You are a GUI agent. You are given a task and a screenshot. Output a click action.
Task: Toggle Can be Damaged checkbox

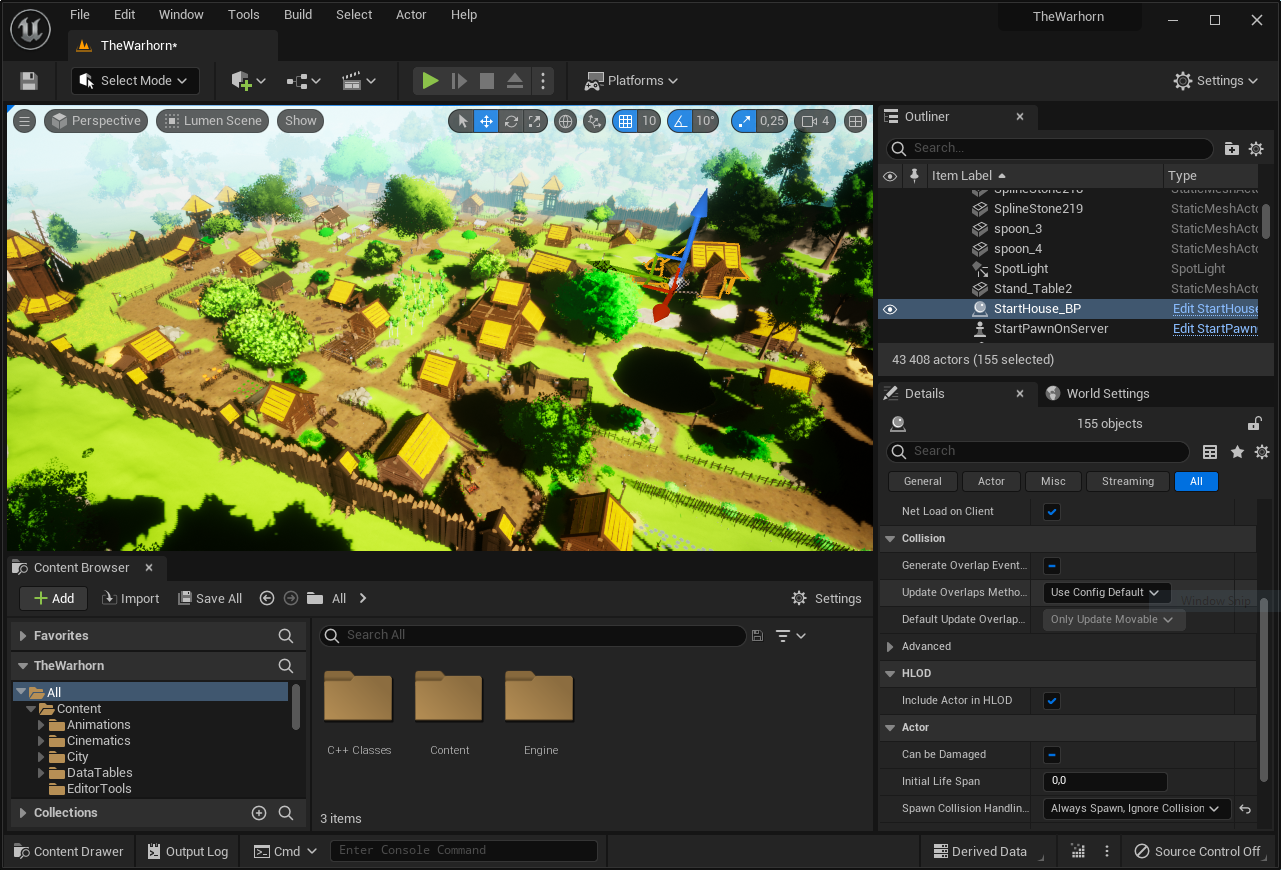coord(1052,755)
